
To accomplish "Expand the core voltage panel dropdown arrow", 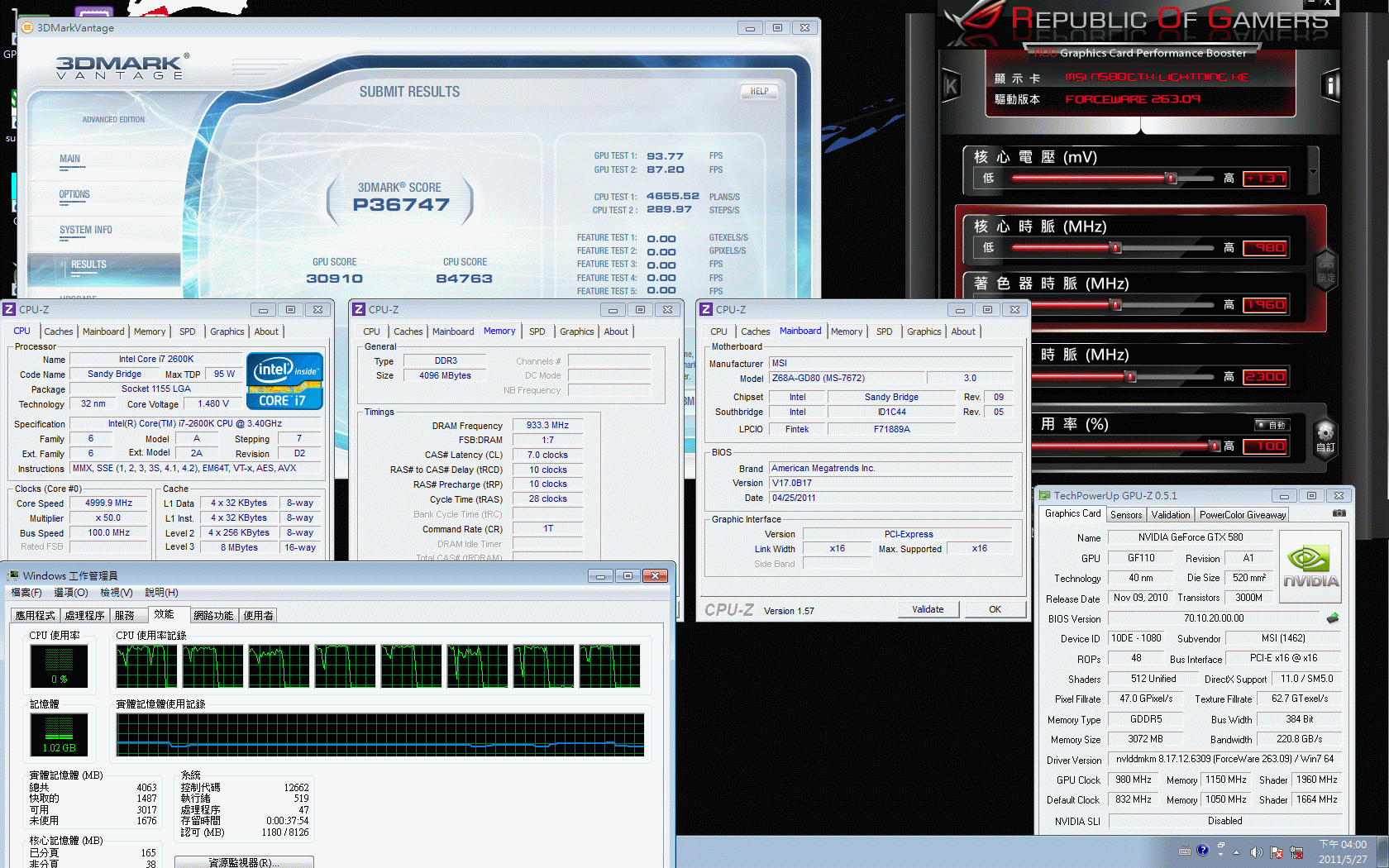I will (1313, 171).
